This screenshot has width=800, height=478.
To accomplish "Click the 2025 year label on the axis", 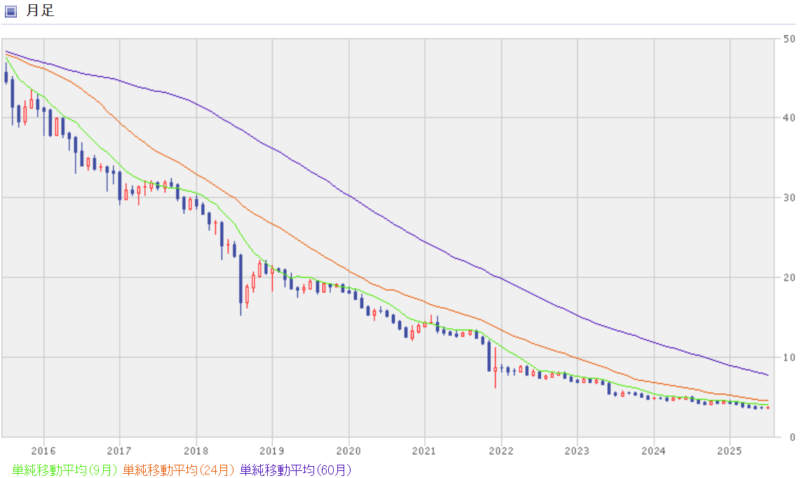I will [730, 451].
